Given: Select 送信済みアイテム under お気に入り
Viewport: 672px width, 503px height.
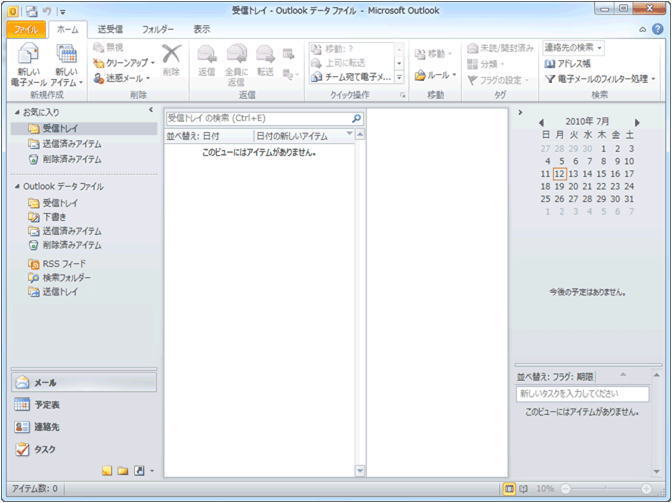Looking at the screenshot, I should [65, 144].
